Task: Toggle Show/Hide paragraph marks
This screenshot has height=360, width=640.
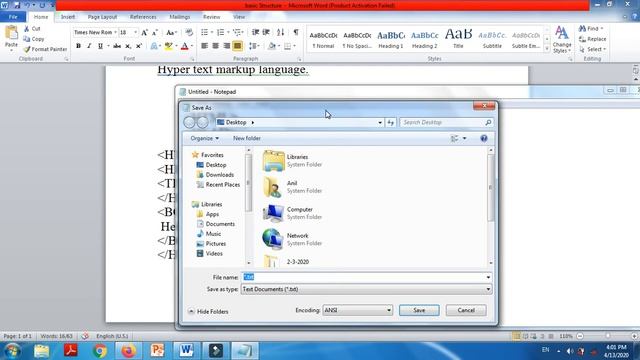Action: click(x=296, y=32)
